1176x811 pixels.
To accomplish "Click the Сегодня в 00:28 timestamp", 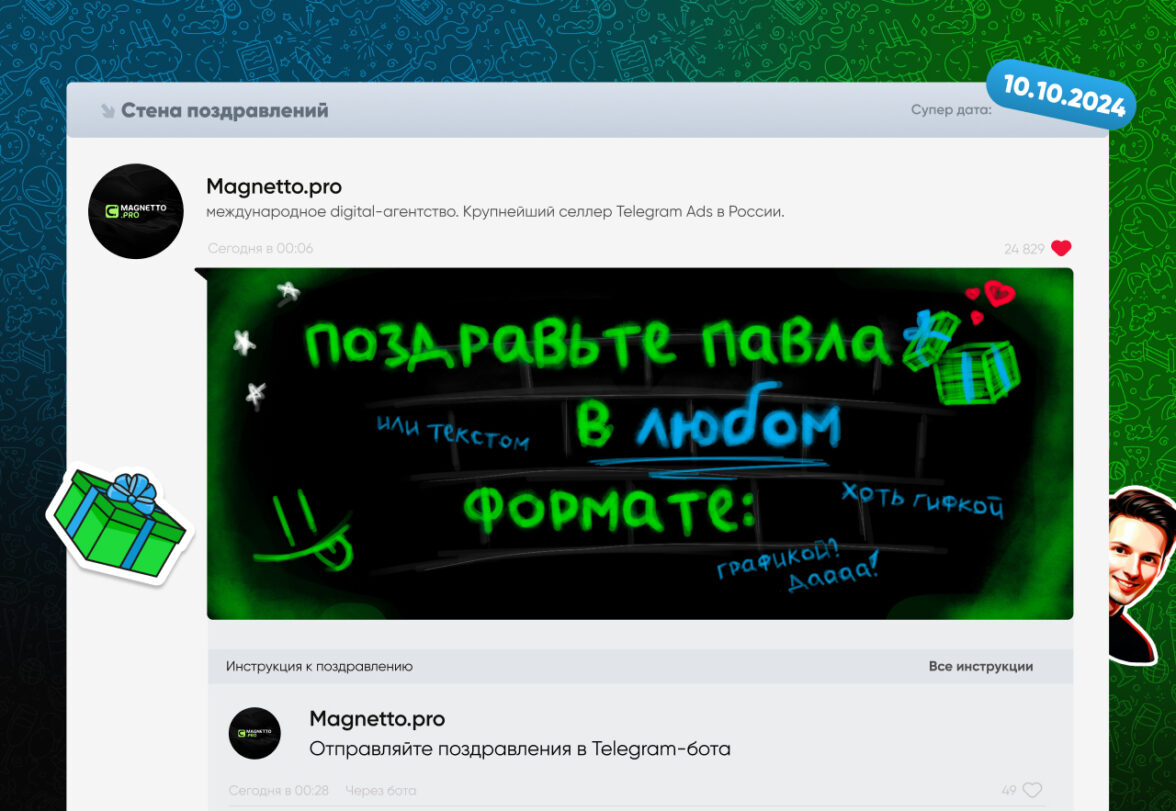I will coord(278,791).
